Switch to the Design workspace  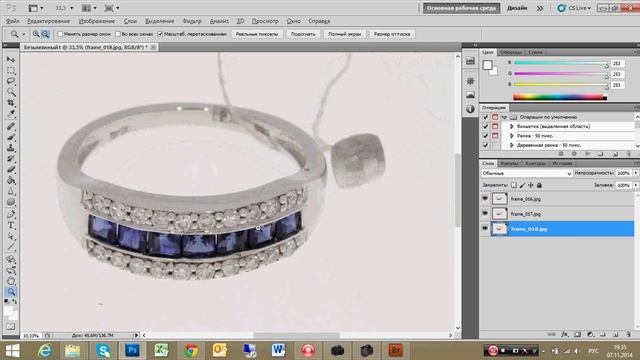click(x=517, y=8)
